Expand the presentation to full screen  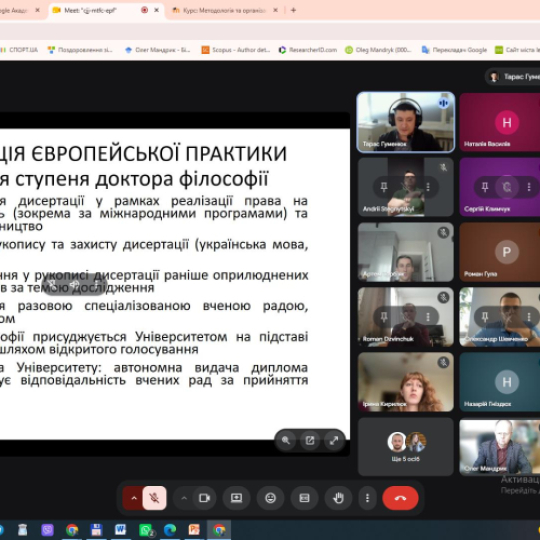click(x=334, y=440)
